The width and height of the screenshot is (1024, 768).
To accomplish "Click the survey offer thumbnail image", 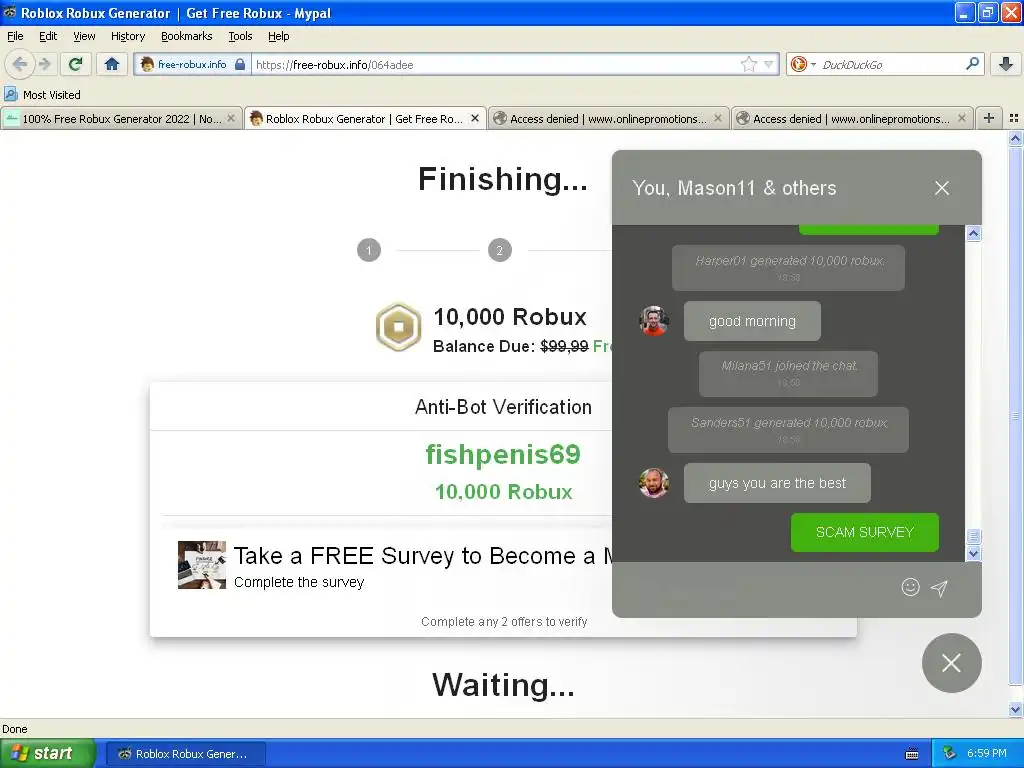I will point(202,565).
